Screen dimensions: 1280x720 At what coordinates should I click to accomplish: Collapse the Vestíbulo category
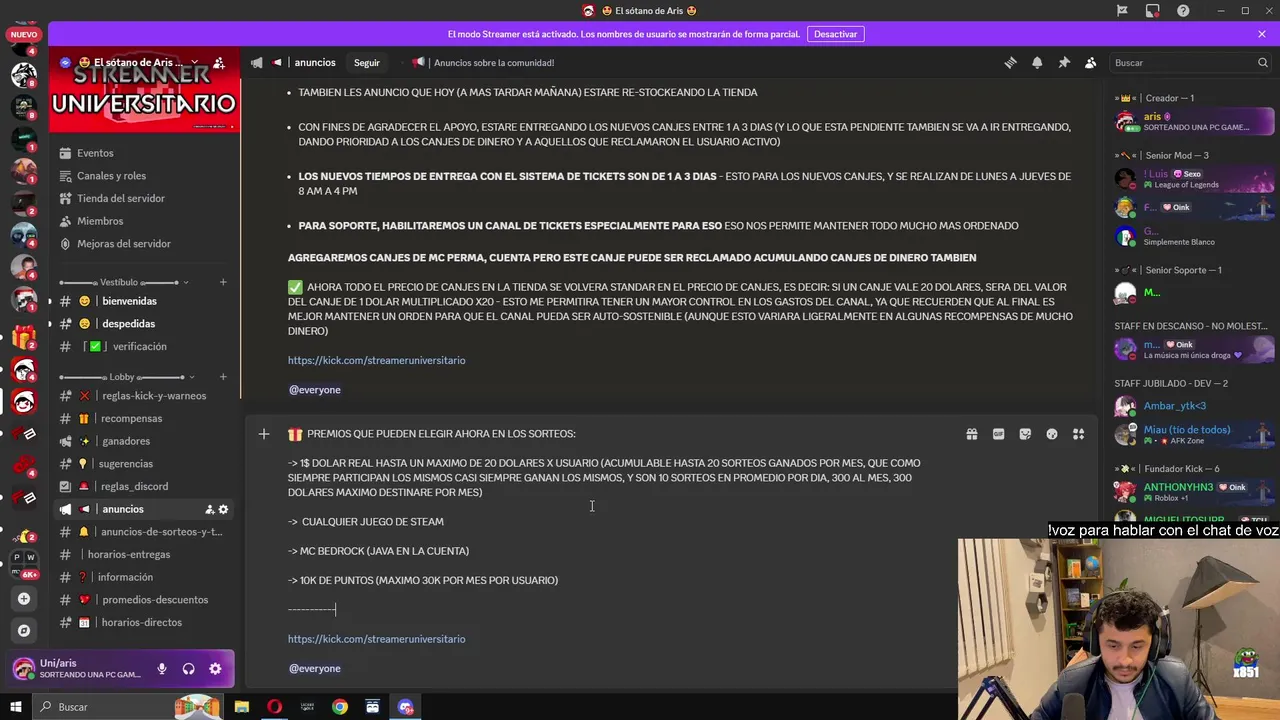tap(125, 282)
